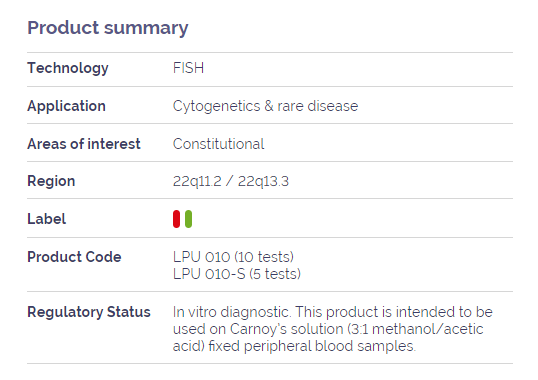Click the fixed peripheral blood samples line
Screen dimensions: 538x380
point(294,346)
